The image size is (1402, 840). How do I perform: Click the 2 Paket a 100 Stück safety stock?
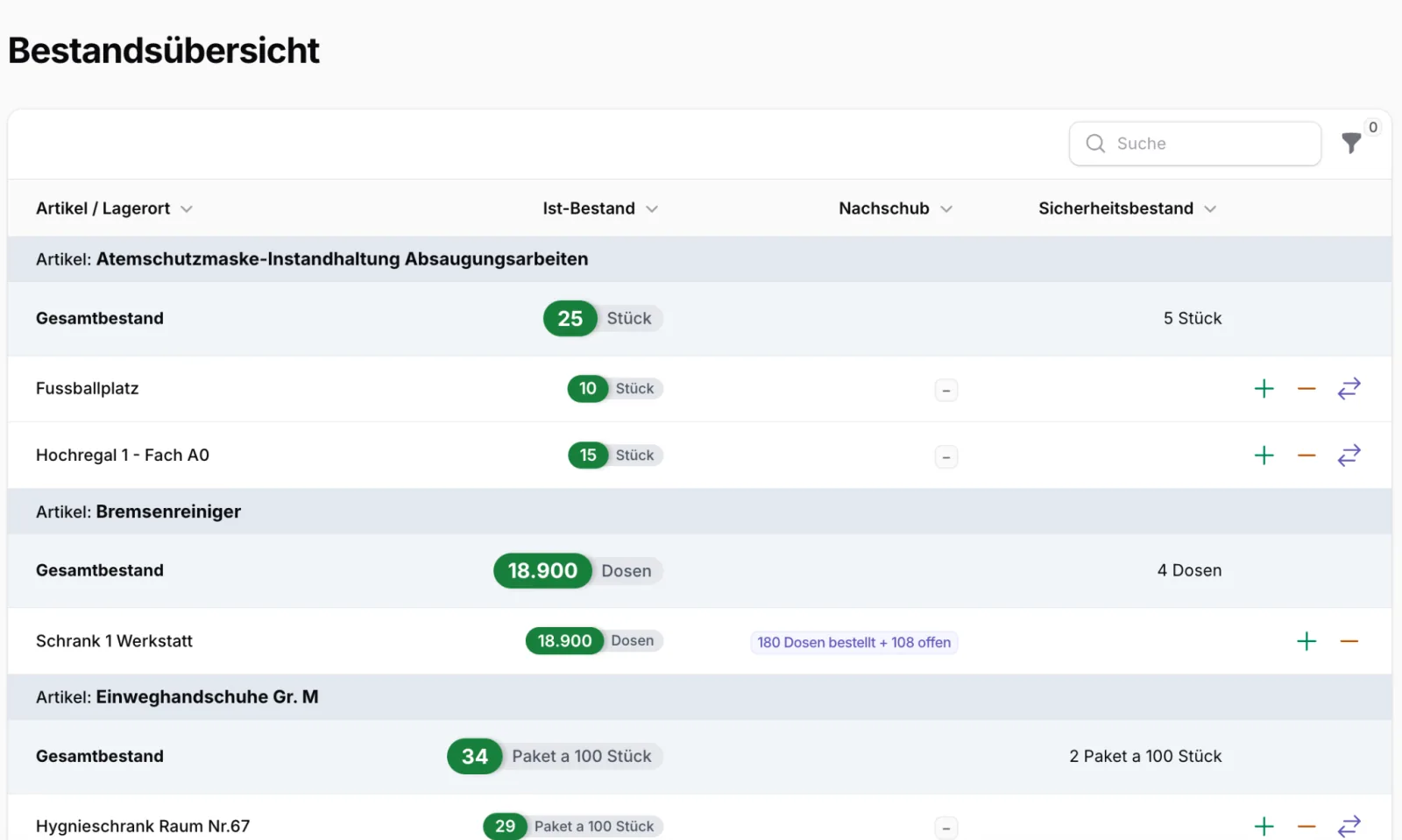point(1145,756)
